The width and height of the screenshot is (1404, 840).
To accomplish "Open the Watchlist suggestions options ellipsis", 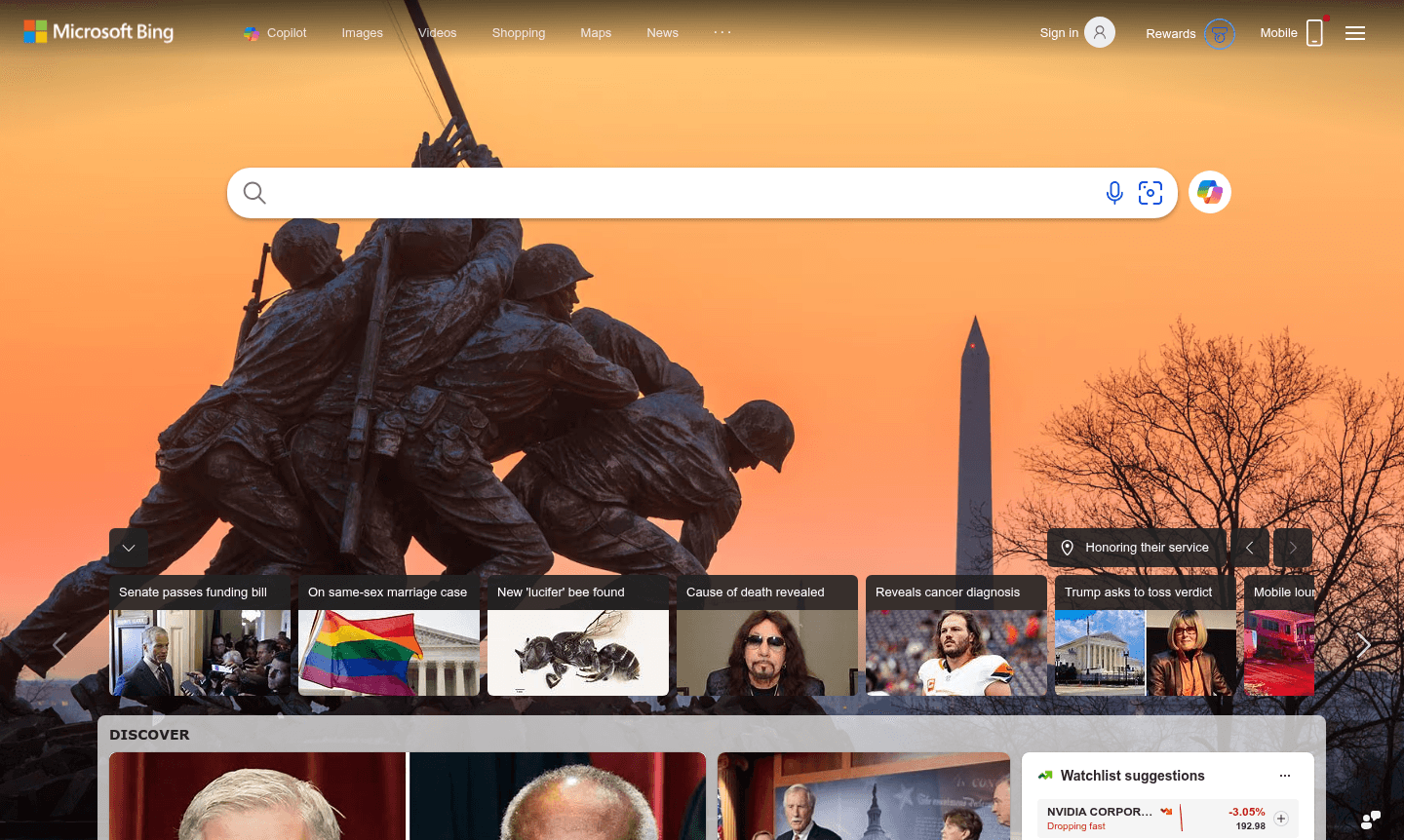I will tap(1284, 775).
